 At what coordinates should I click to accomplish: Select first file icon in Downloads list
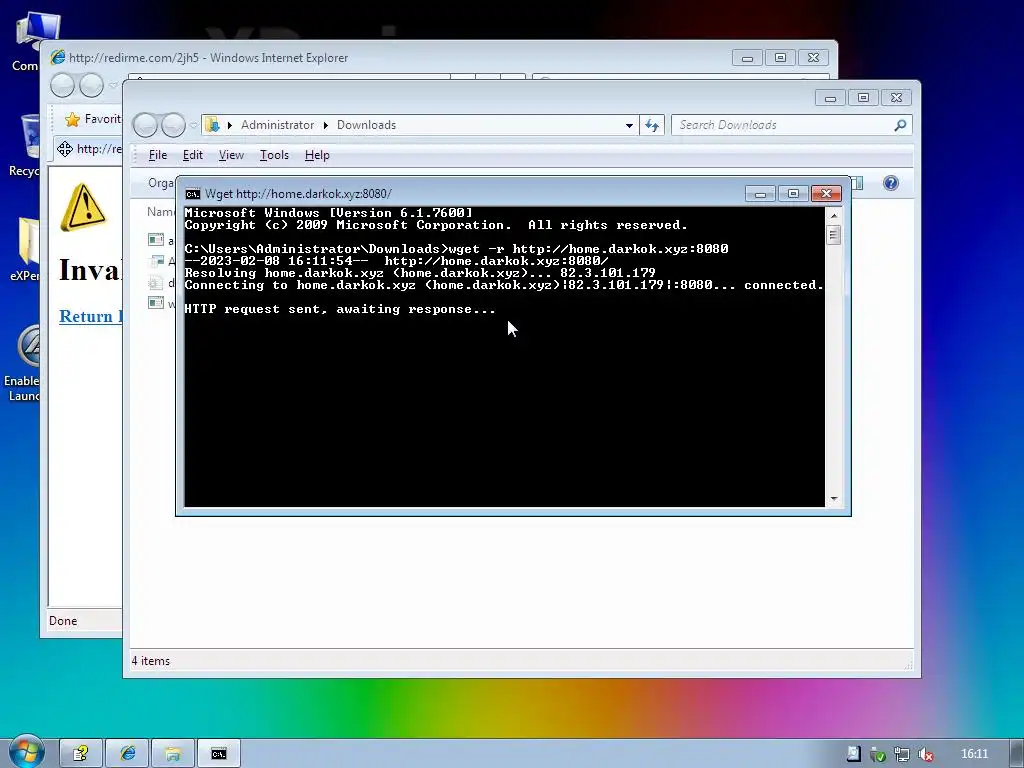point(155,240)
